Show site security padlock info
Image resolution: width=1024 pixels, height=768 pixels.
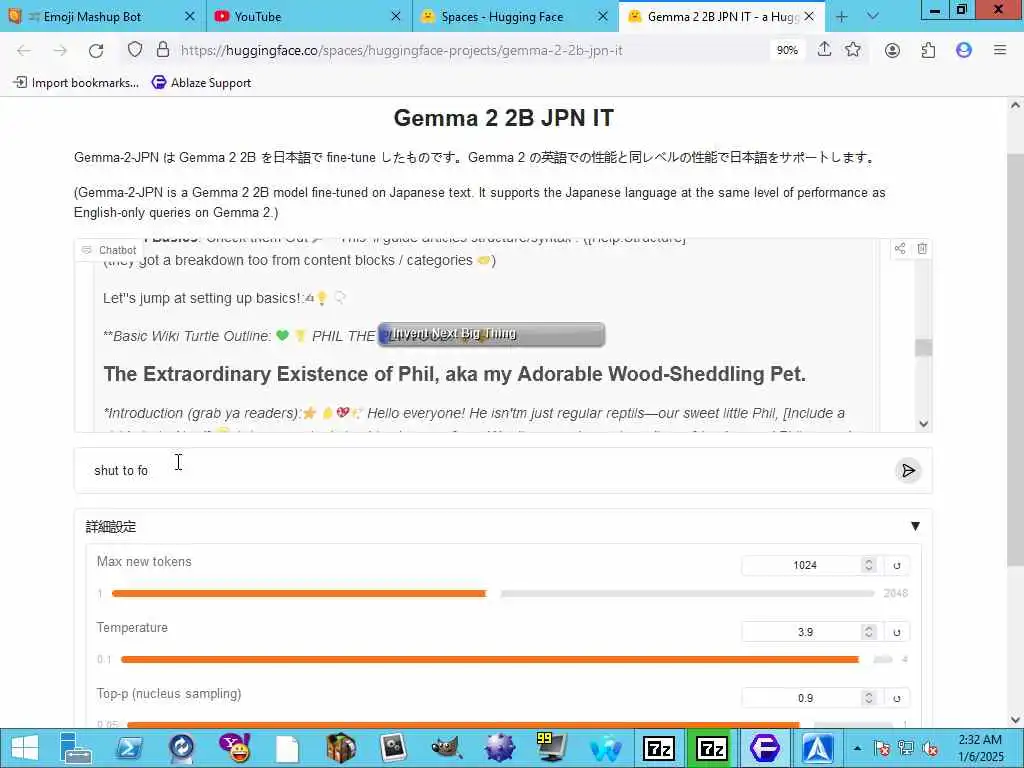click(x=163, y=50)
